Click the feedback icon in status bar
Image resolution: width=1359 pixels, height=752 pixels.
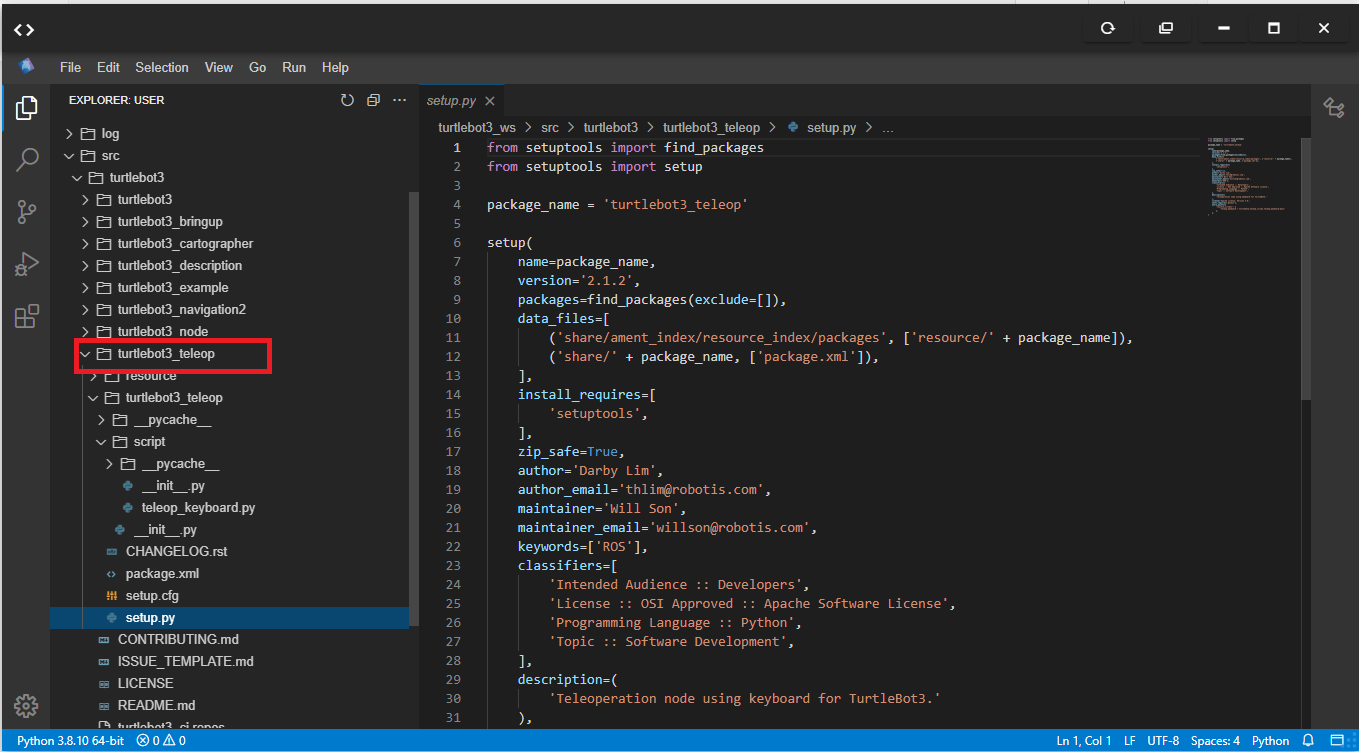coord(1337,741)
